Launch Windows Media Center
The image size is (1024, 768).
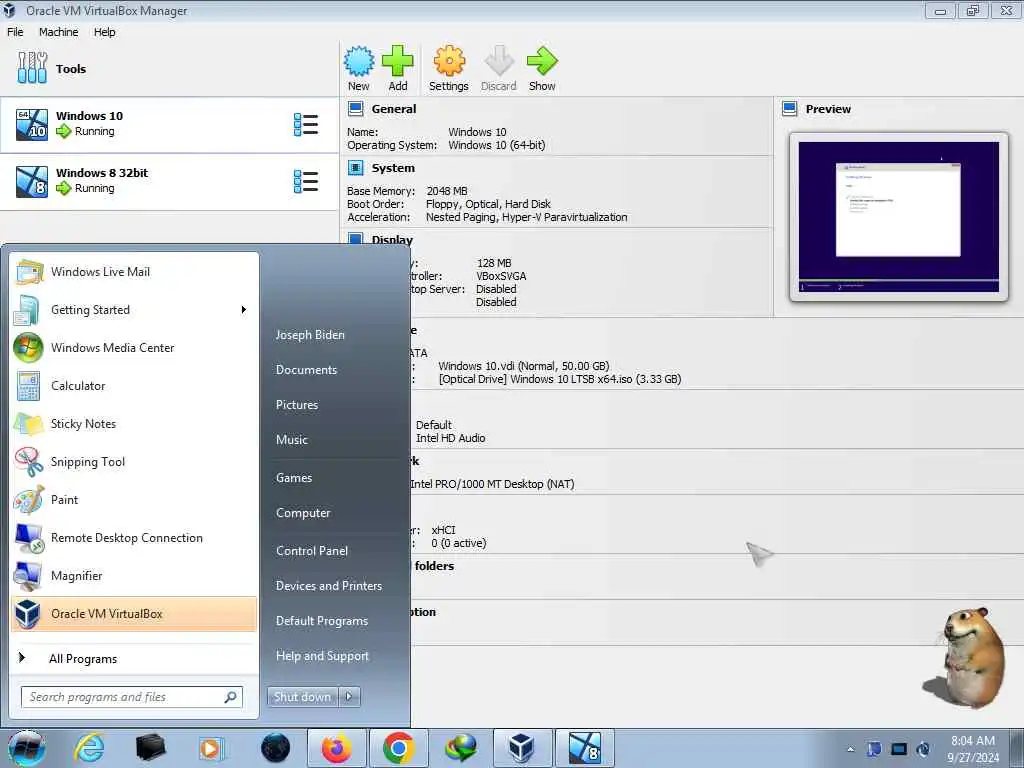tap(135, 347)
